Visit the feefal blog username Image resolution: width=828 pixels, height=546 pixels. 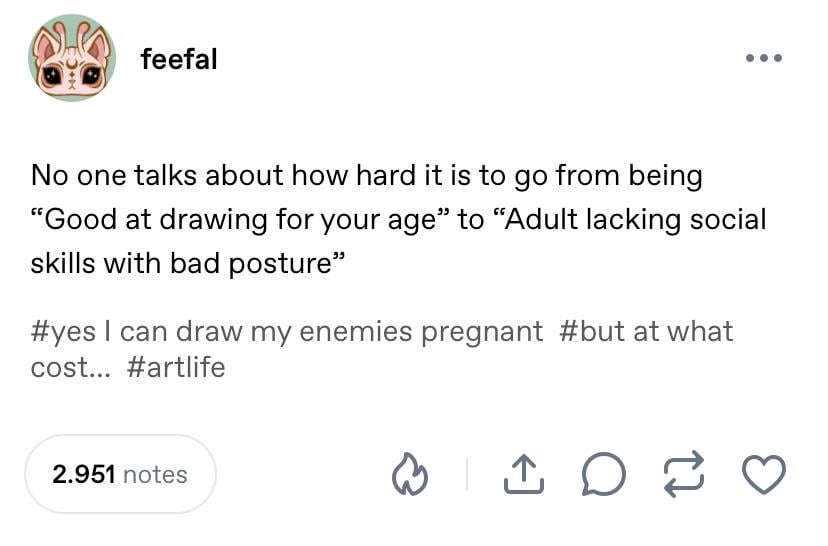179,59
